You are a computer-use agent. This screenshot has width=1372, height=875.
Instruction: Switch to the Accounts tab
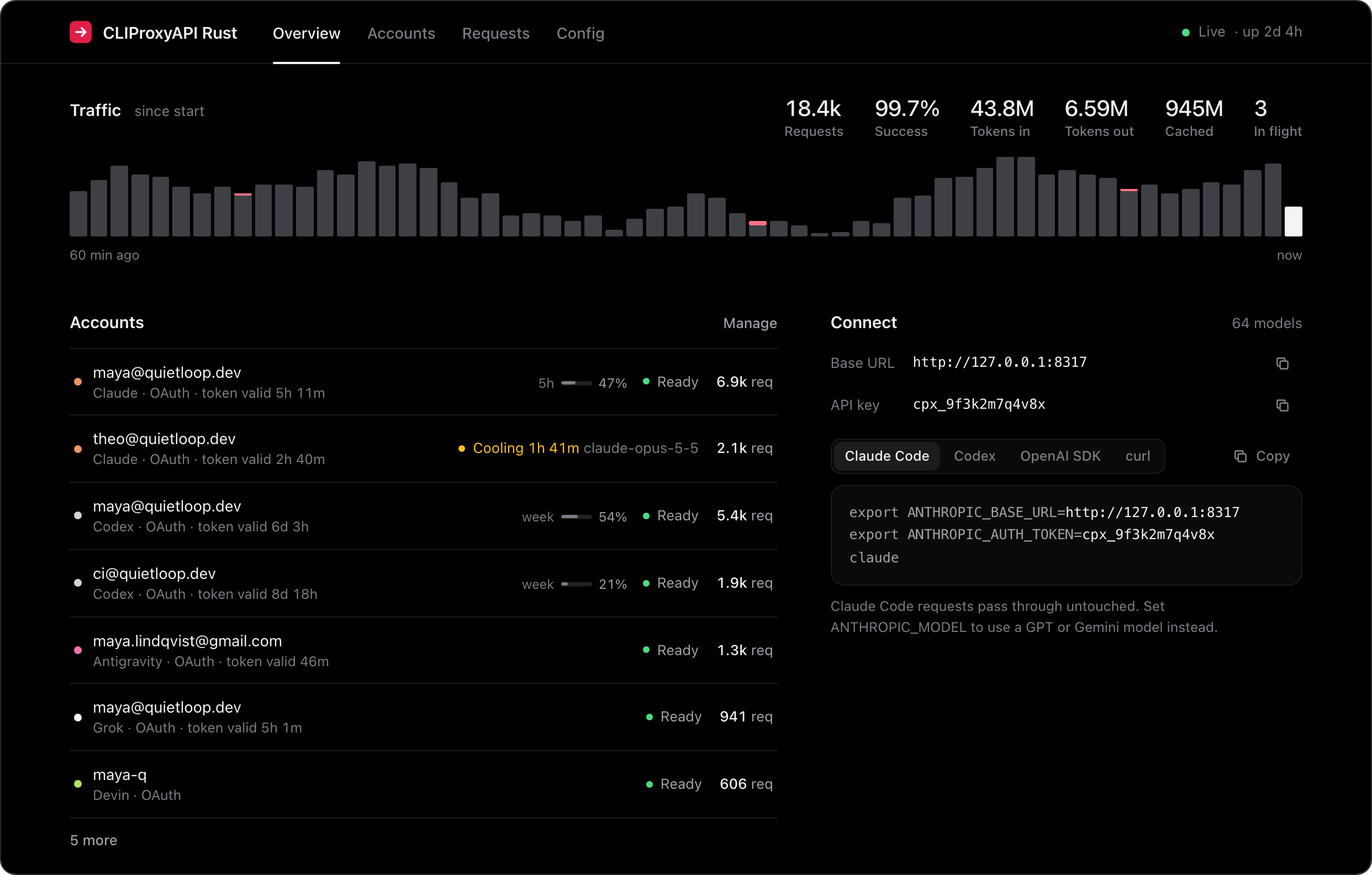pos(401,33)
